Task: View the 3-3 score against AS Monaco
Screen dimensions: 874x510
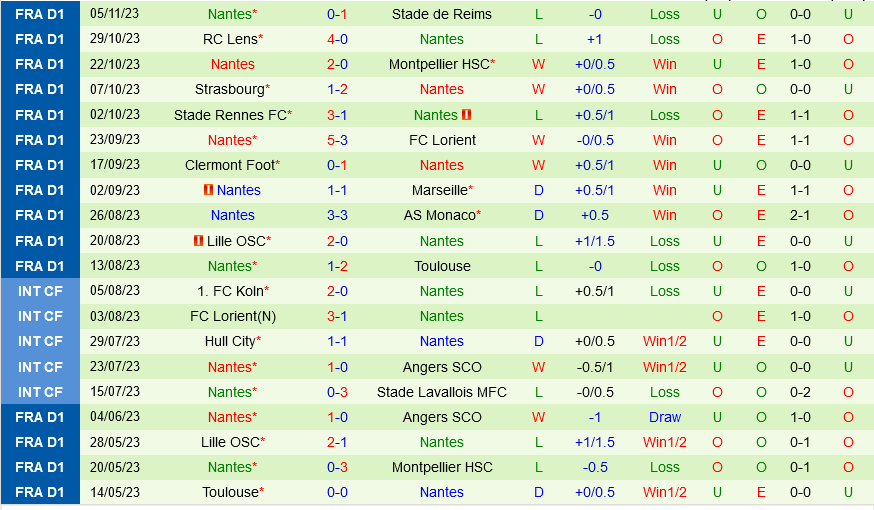Action: (x=337, y=215)
